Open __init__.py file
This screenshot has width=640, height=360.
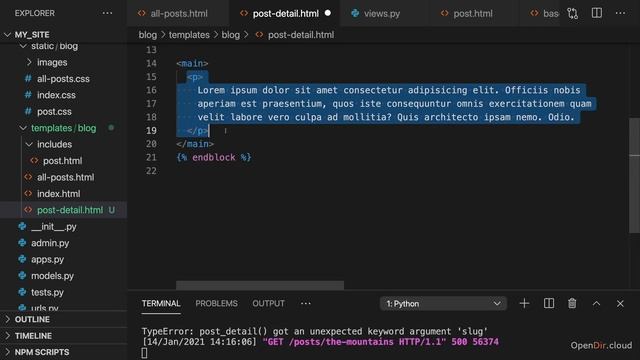(53, 227)
